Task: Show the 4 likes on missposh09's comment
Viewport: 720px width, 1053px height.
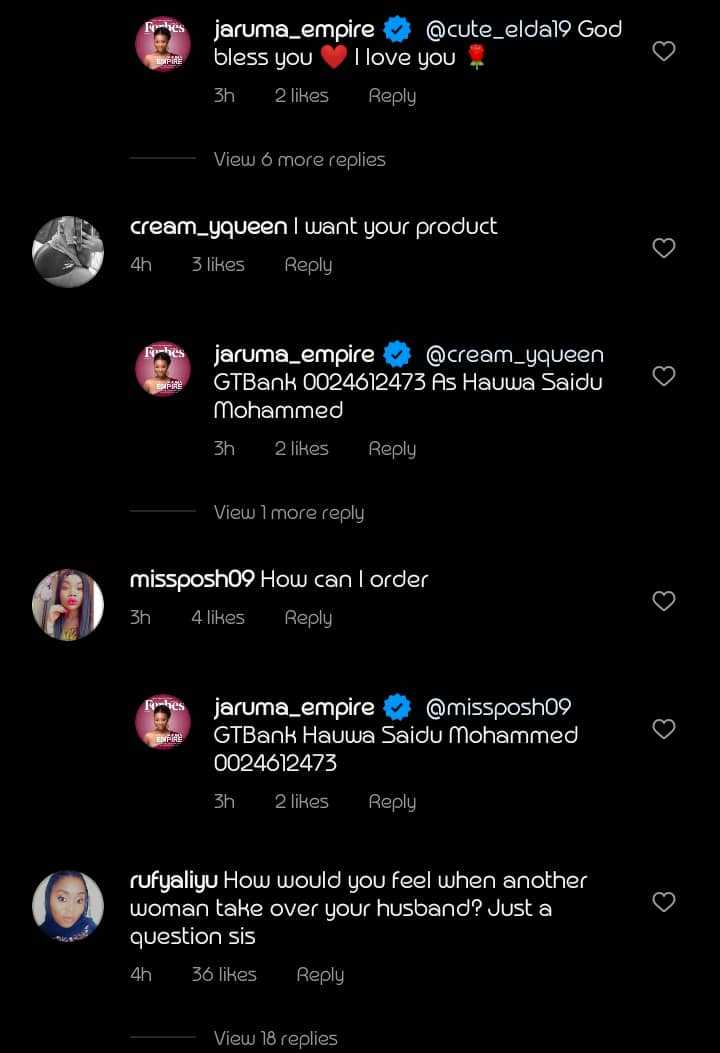Action: coord(218,618)
